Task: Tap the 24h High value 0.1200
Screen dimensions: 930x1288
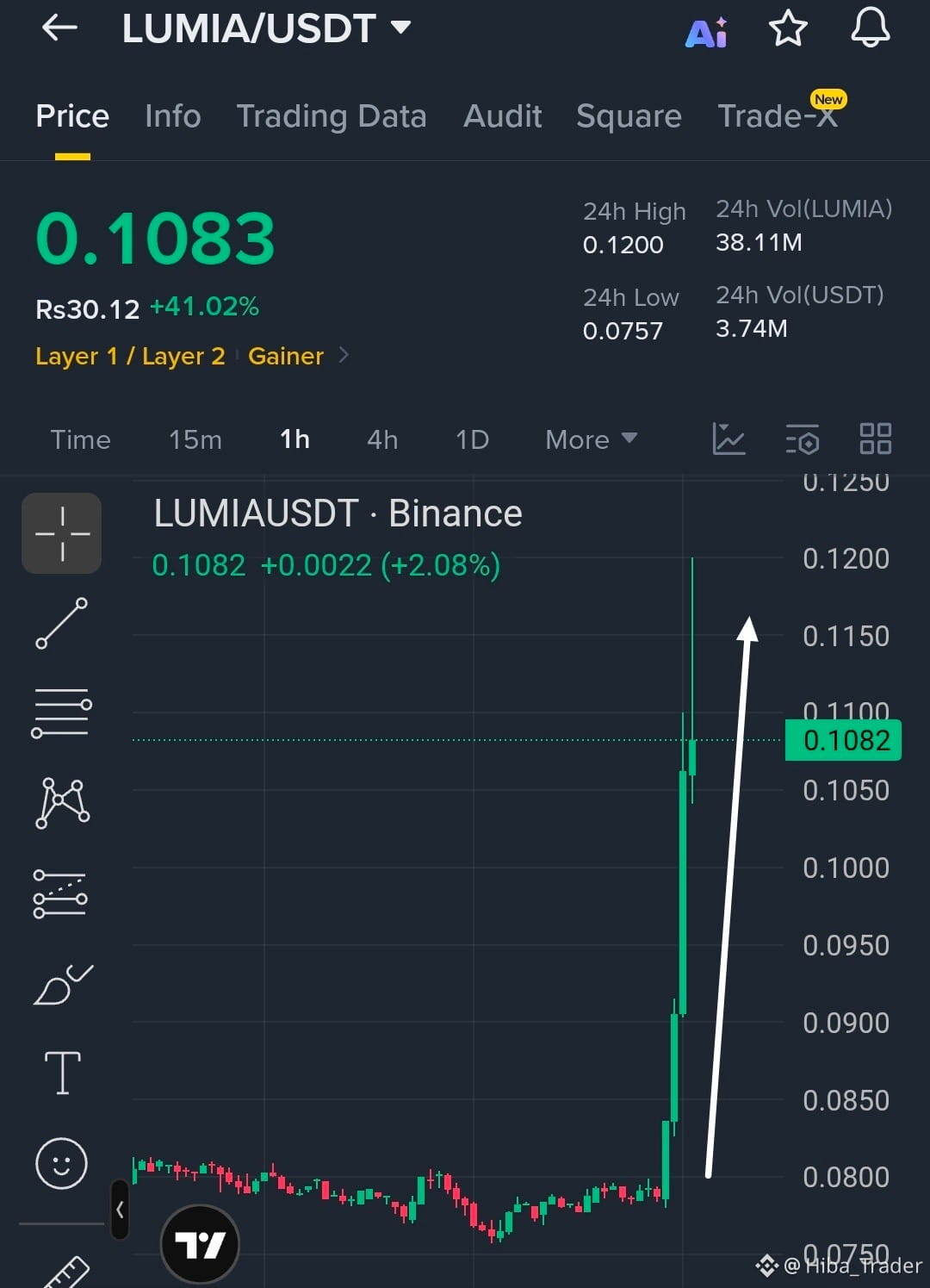Action: click(x=623, y=245)
